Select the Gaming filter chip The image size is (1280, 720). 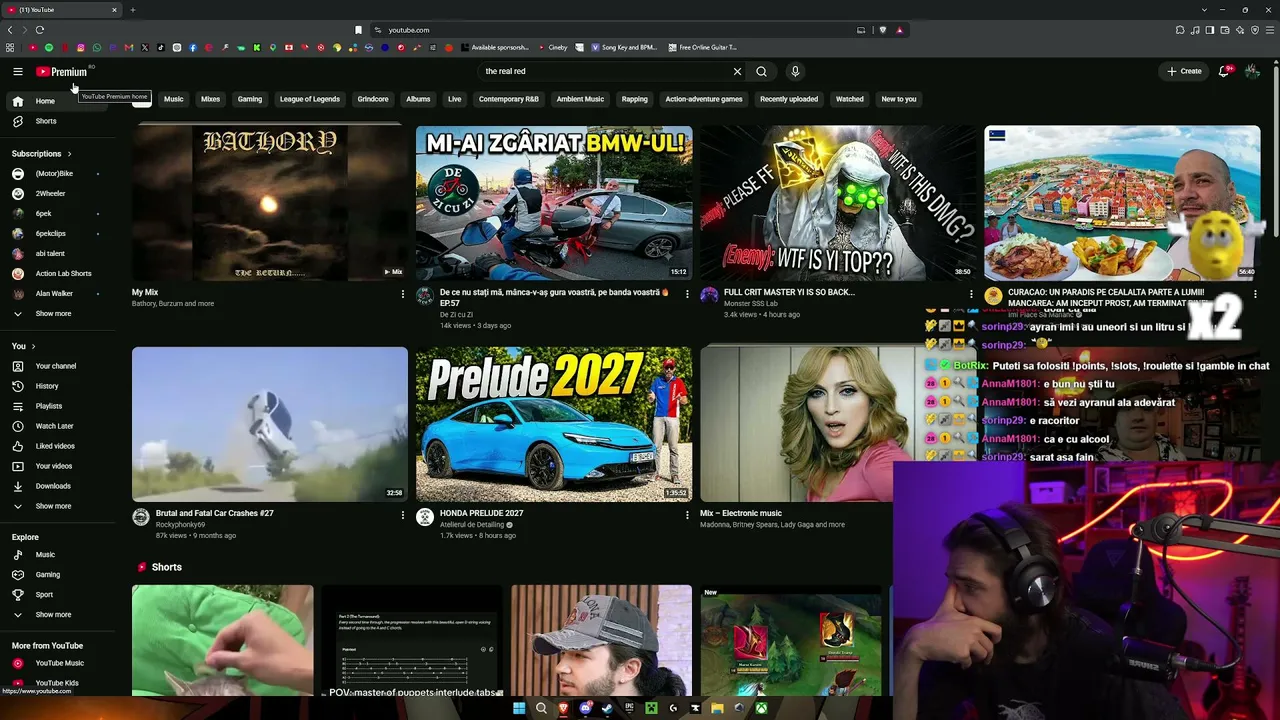click(250, 99)
